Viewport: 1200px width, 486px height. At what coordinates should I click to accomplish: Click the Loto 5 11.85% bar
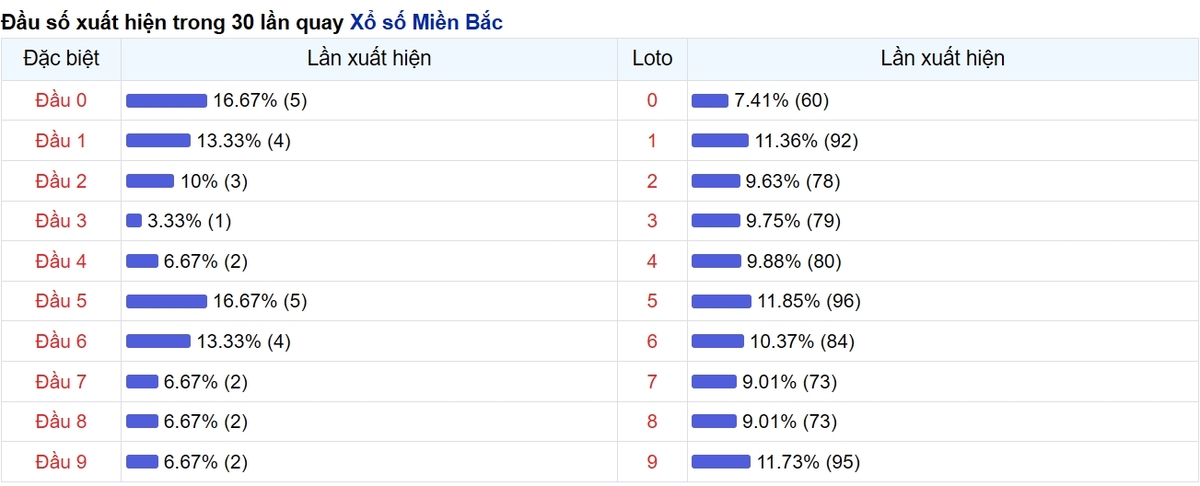[721, 301]
